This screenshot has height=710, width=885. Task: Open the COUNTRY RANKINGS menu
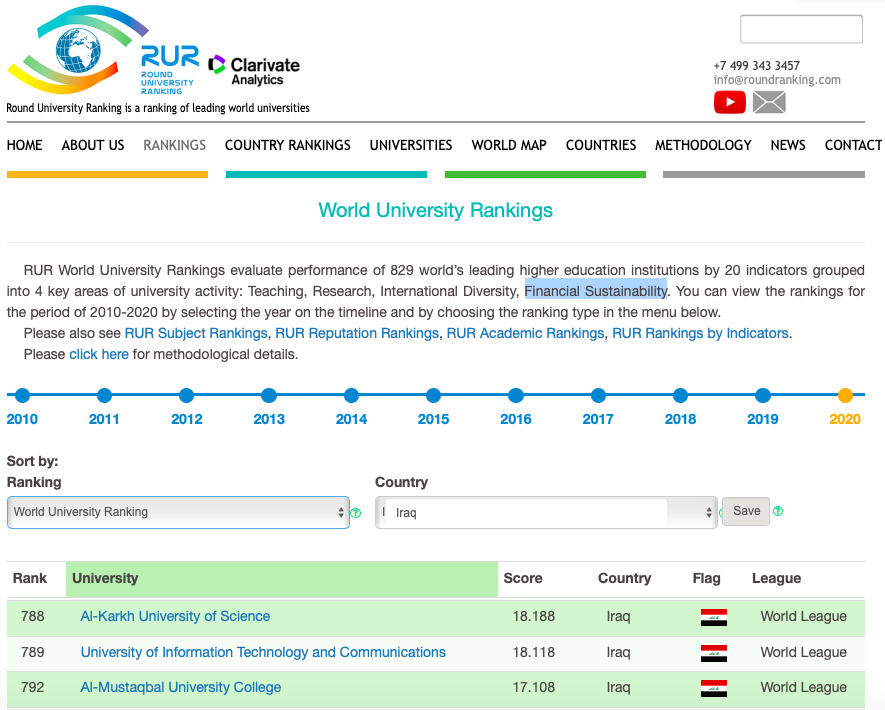pos(287,145)
